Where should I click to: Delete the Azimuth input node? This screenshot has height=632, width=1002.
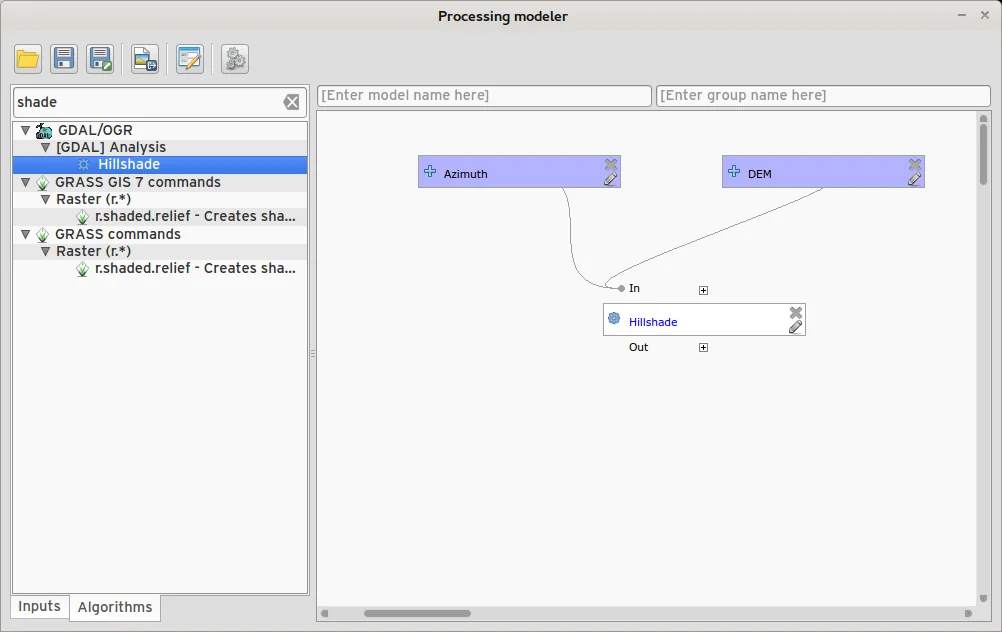click(x=611, y=164)
